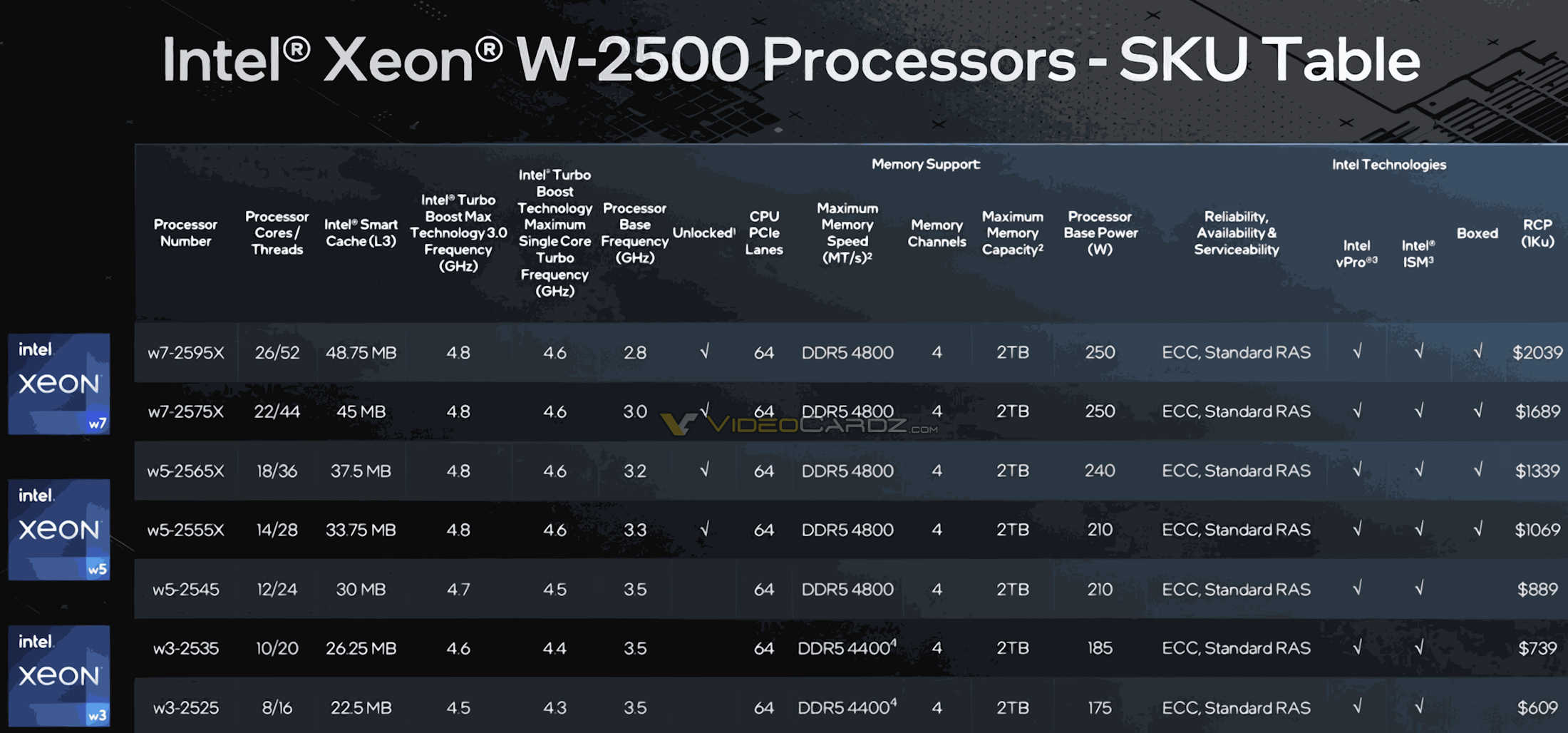This screenshot has height=733, width=1568.
Task: Select the Processor Number column header
Action: click(x=185, y=233)
